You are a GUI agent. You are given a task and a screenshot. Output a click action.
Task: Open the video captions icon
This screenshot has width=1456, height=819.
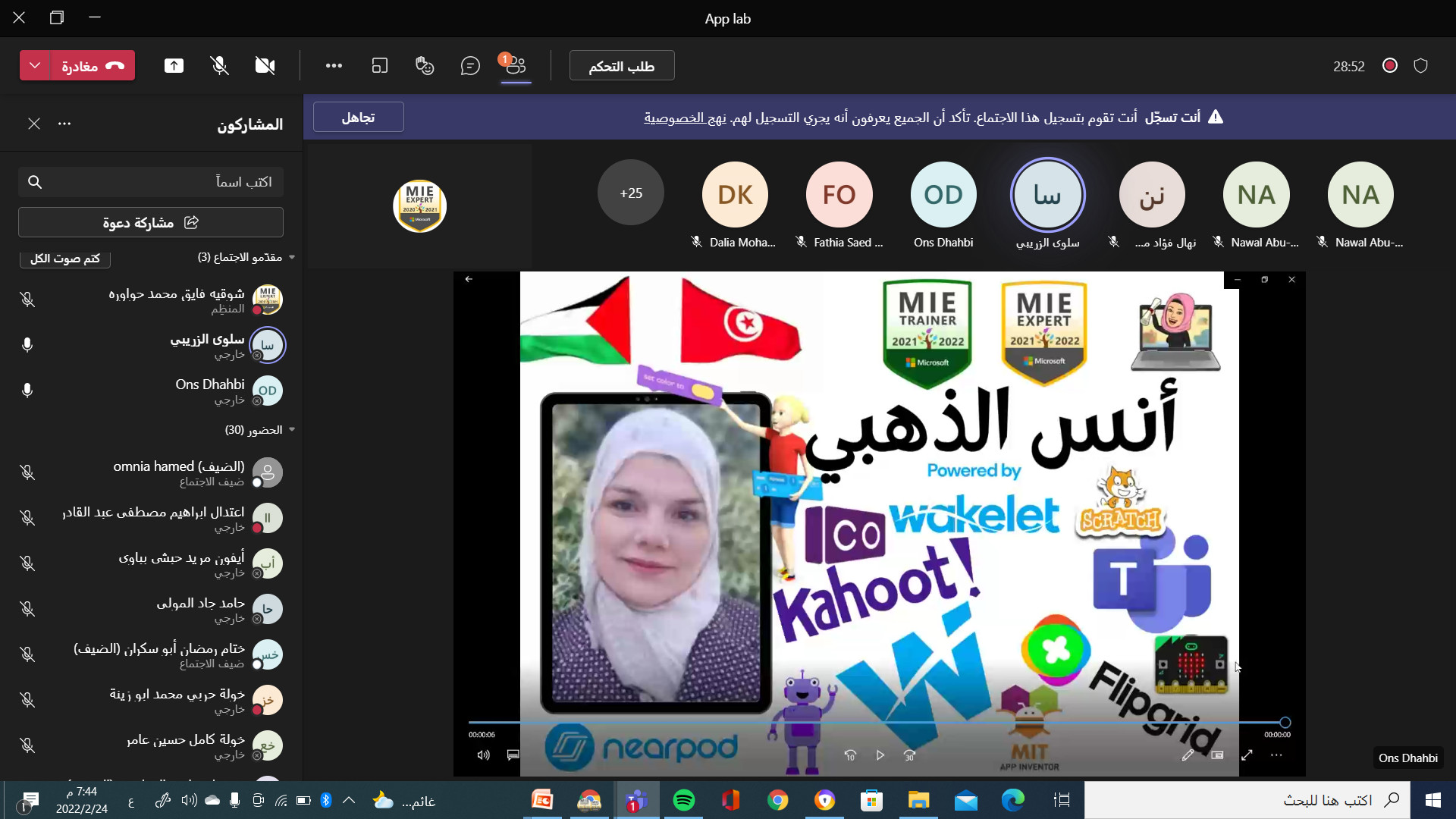[x=513, y=755]
